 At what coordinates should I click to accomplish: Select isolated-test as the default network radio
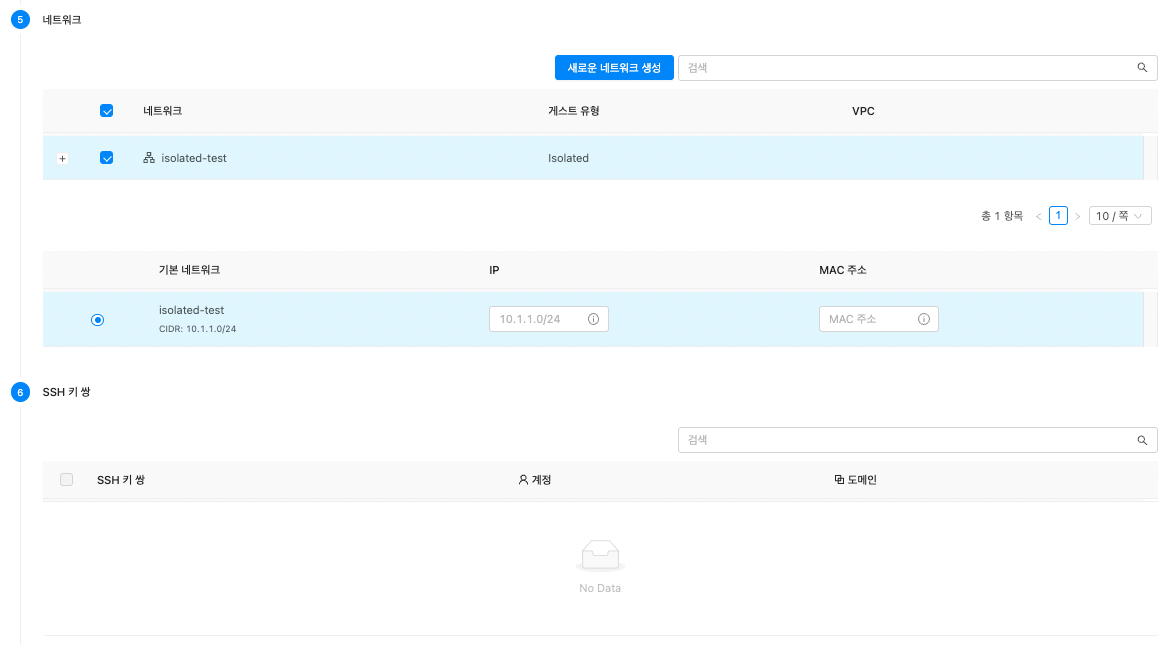tap(98, 320)
